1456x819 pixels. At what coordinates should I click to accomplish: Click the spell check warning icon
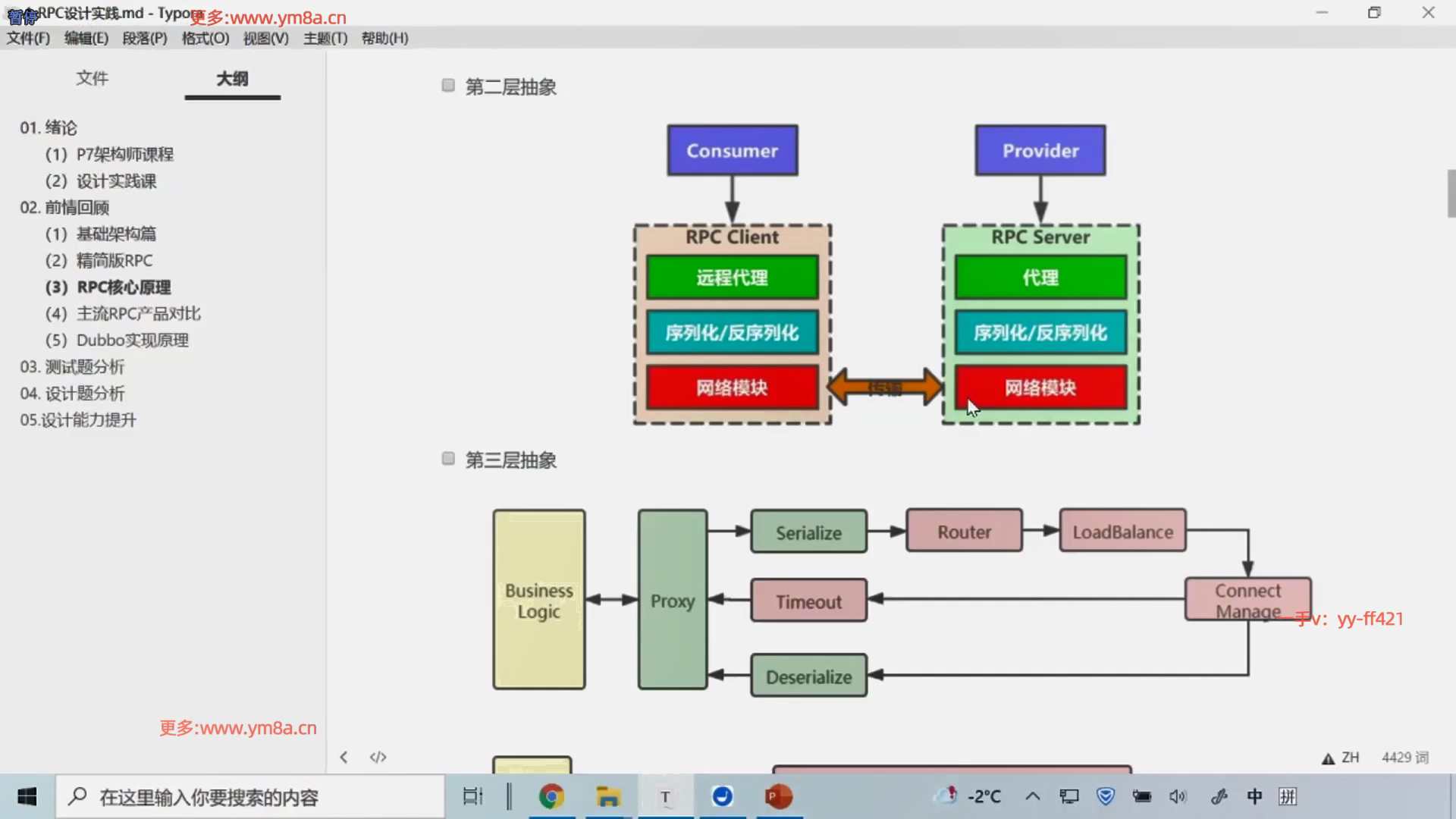click(x=1328, y=758)
